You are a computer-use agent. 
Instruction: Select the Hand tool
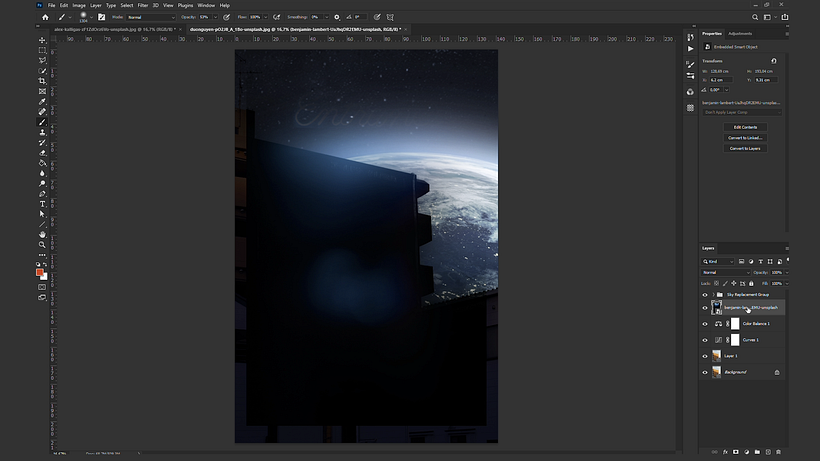(x=42, y=235)
